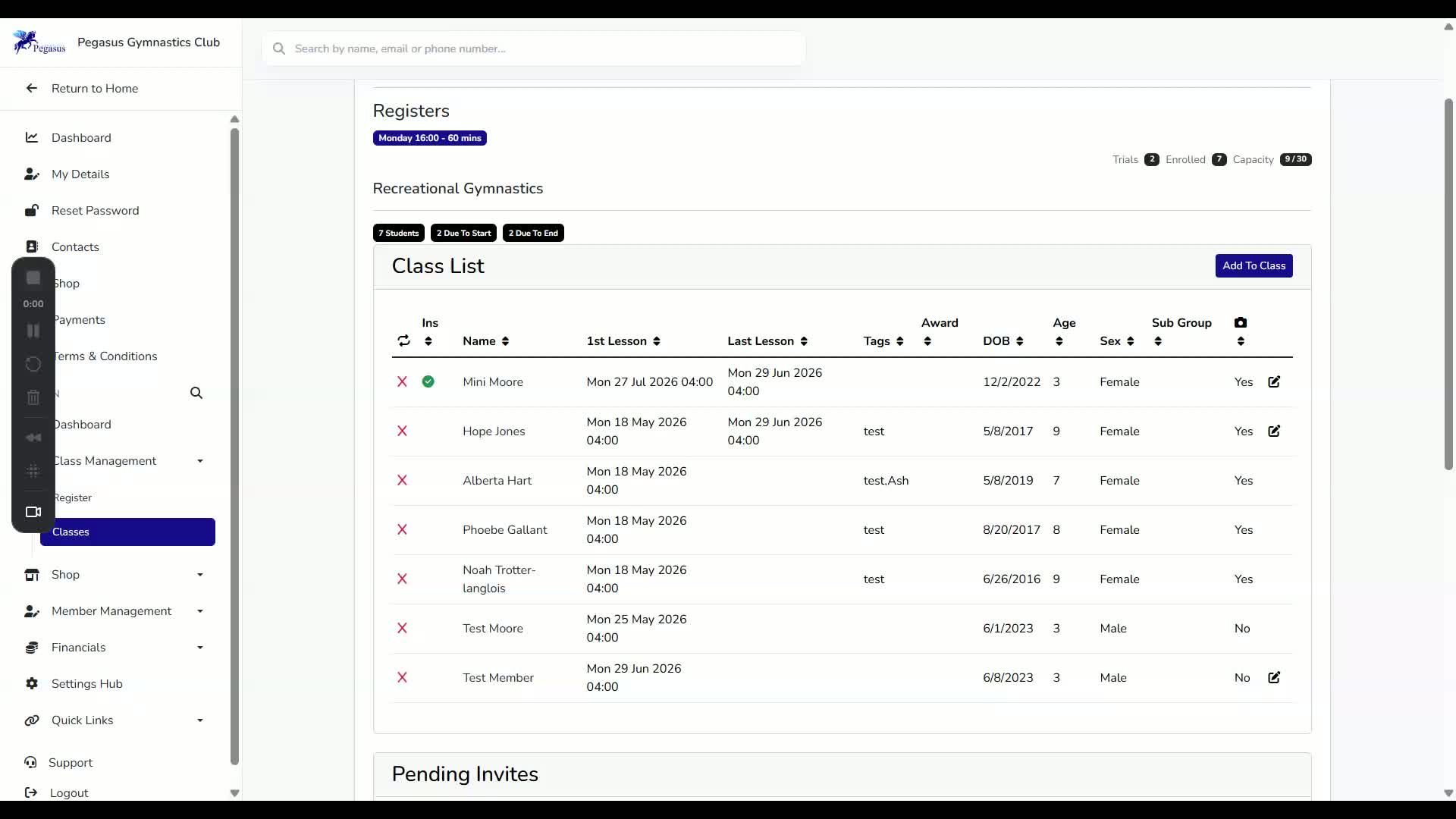The width and height of the screenshot is (1456, 819).
Task: Sort the table by the Name column
Action: click(485, 340)
